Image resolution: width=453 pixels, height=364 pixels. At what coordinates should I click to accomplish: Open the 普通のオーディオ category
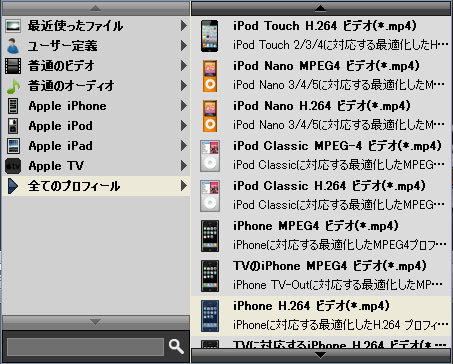96,86
